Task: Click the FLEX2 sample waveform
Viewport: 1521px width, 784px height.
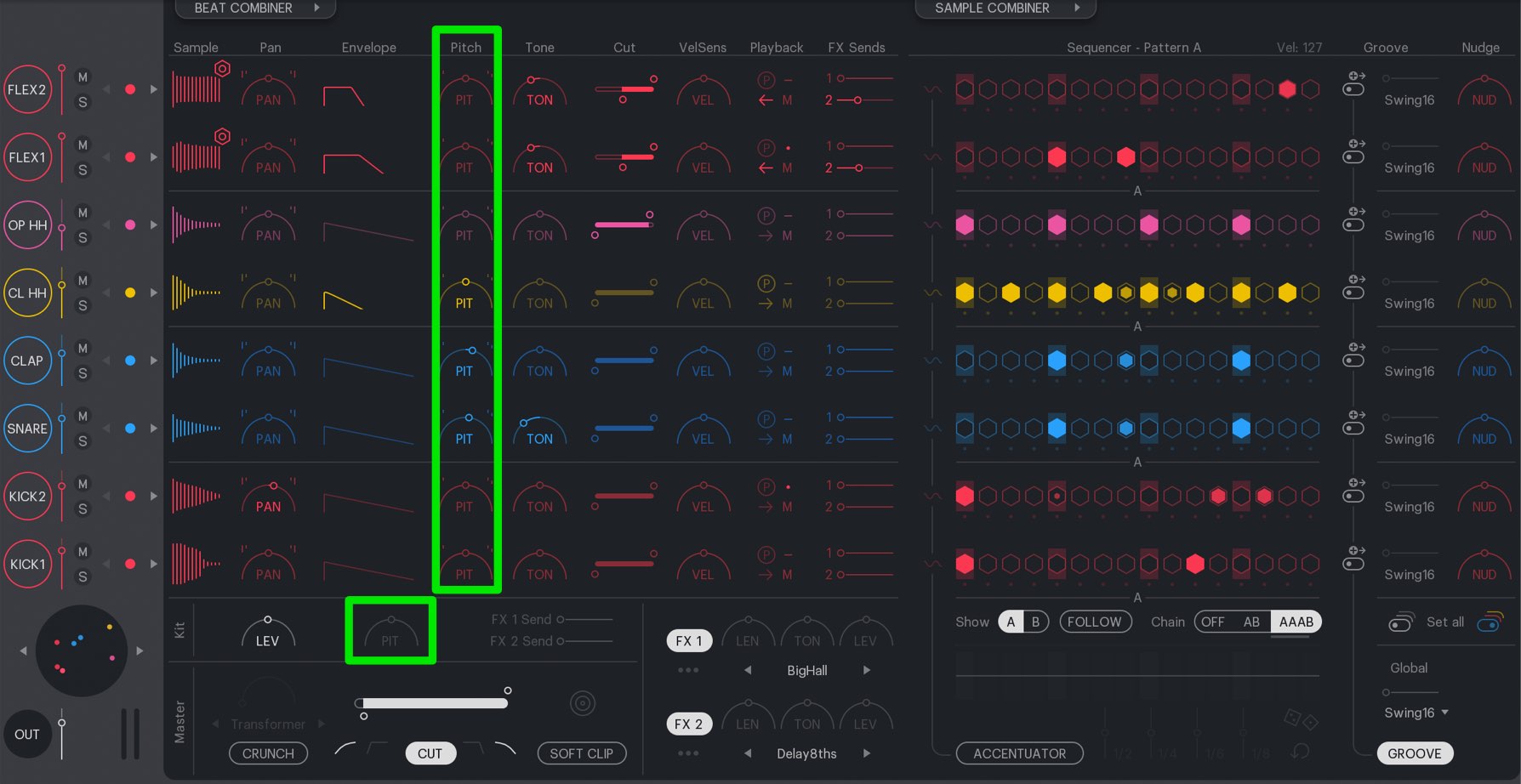Action: 197,89
